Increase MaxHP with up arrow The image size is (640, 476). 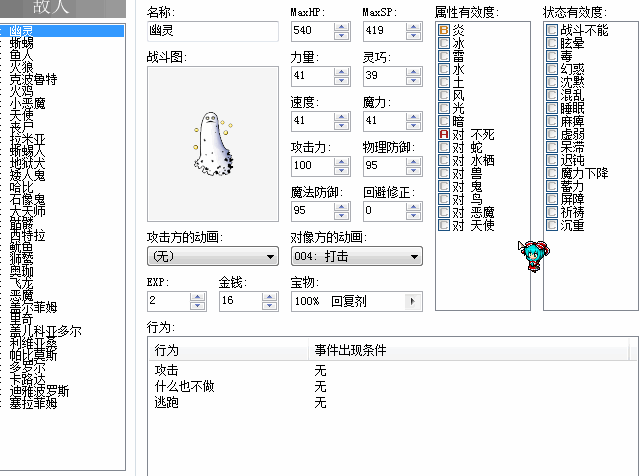(342, 27)
